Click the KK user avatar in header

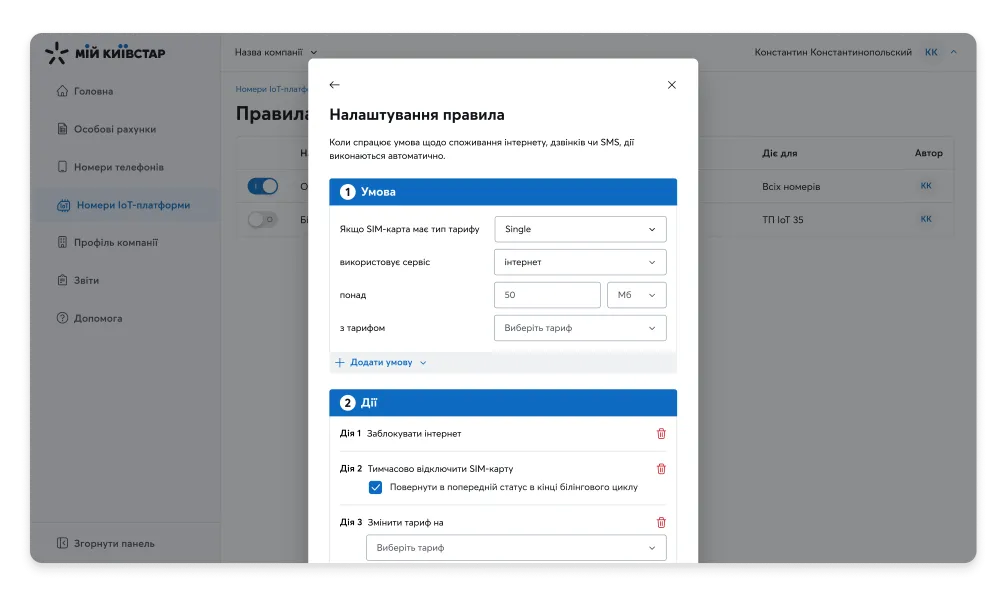[x=931, y=52]
